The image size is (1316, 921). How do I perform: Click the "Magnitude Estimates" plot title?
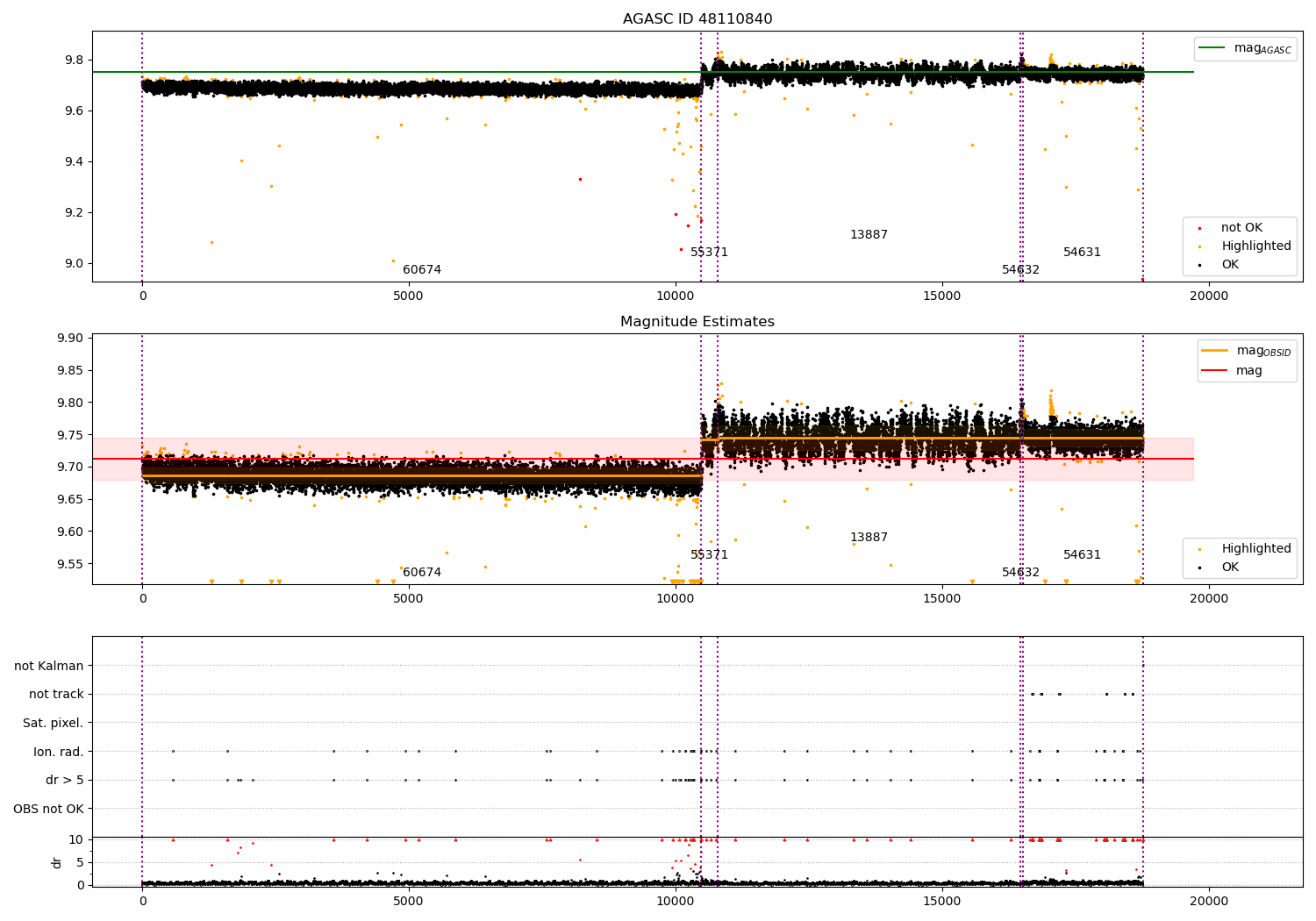[x=697, y=322]
